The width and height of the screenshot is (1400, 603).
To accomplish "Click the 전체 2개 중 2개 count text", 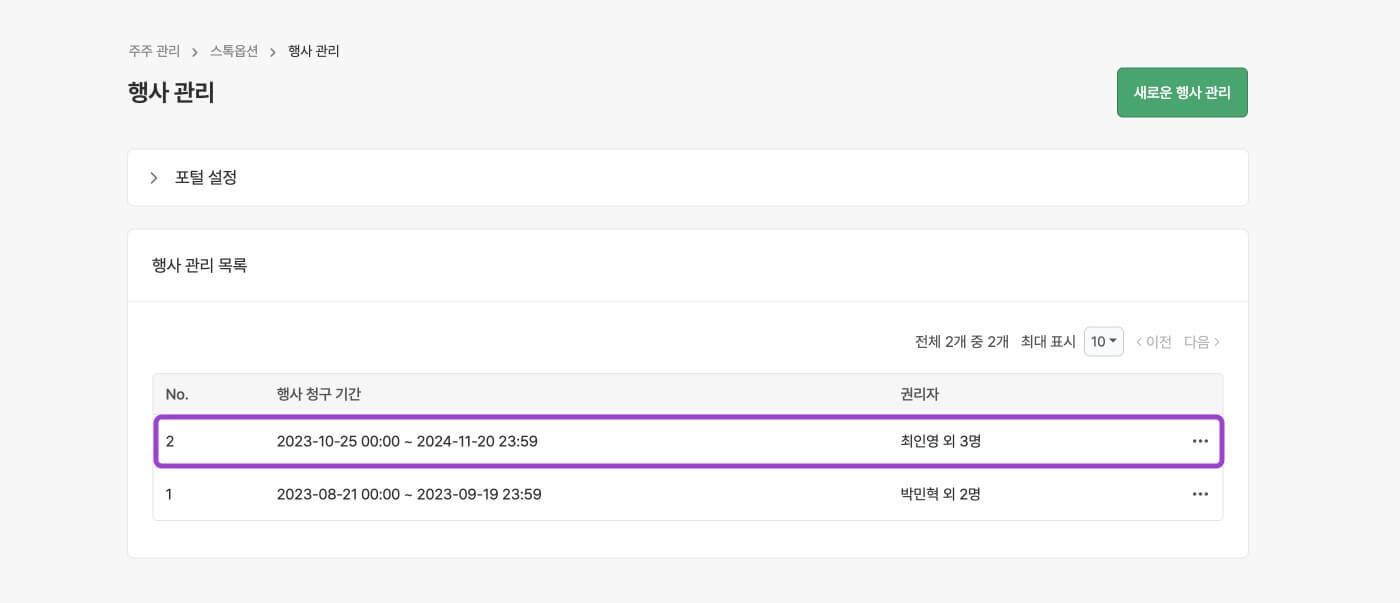I will pyautogui.click(x=961, y=342).
